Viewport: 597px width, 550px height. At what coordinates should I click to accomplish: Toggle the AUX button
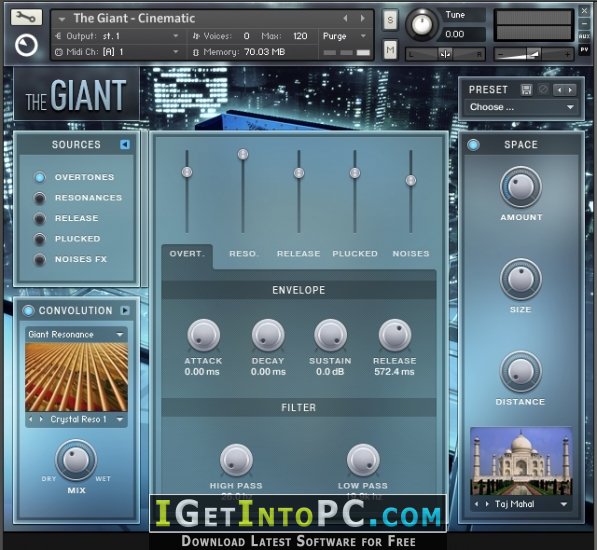click(584, 36)
